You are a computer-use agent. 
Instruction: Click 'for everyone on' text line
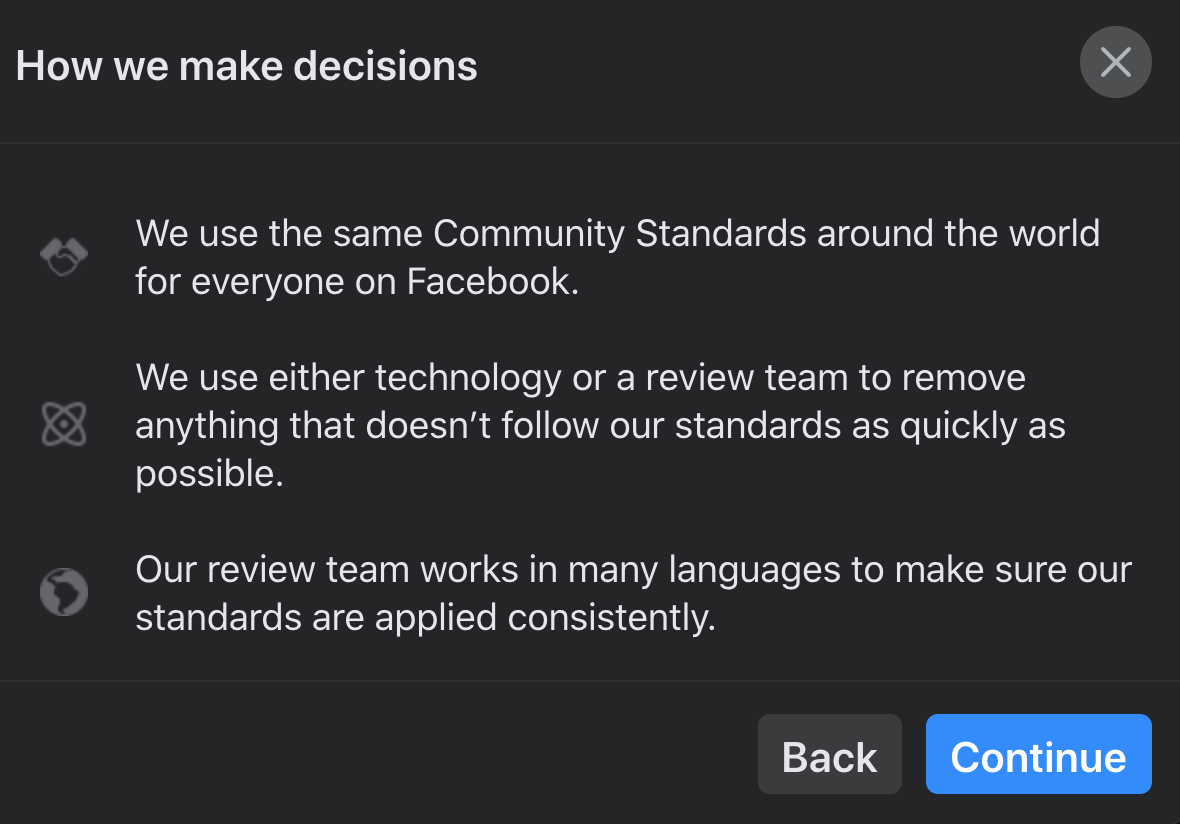click(x=266, y=282)
